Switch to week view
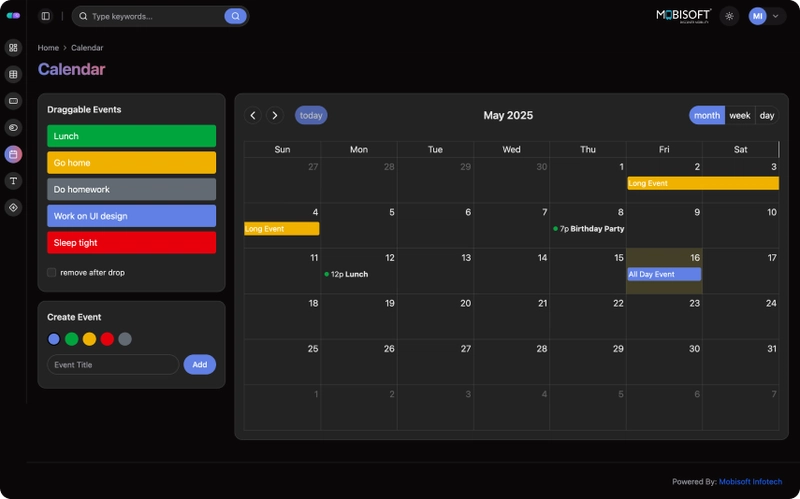The height and width of the screenshot is (499, 800). click(740, 115)
